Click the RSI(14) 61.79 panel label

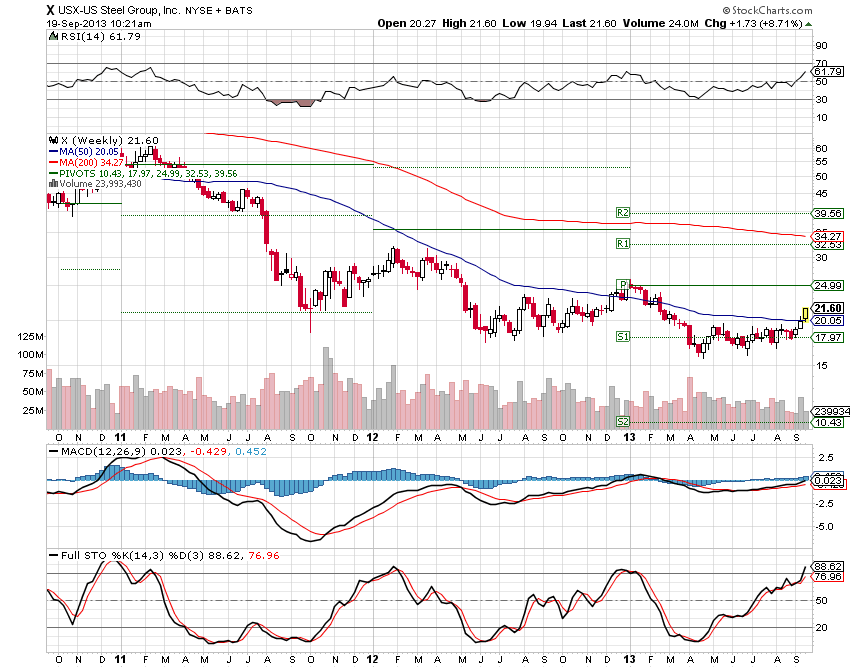click(101, 36)
